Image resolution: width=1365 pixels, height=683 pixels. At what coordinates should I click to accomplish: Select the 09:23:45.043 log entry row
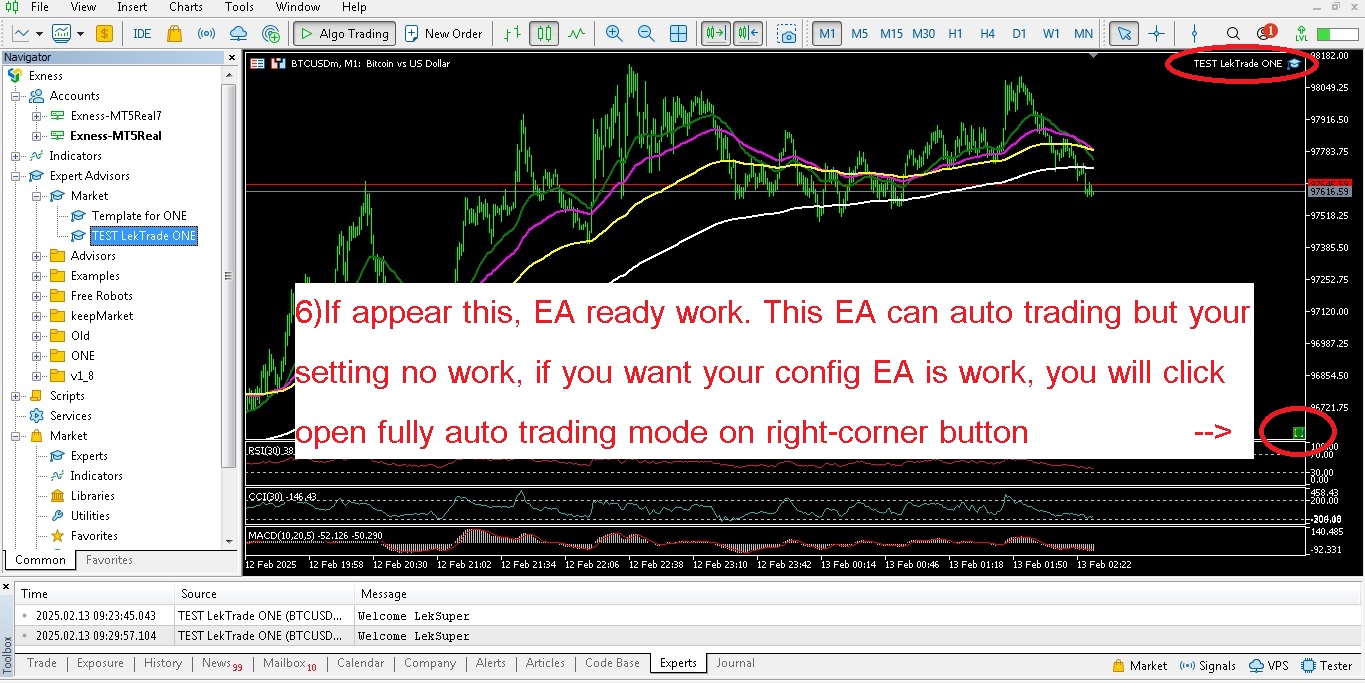pos(688,616)
